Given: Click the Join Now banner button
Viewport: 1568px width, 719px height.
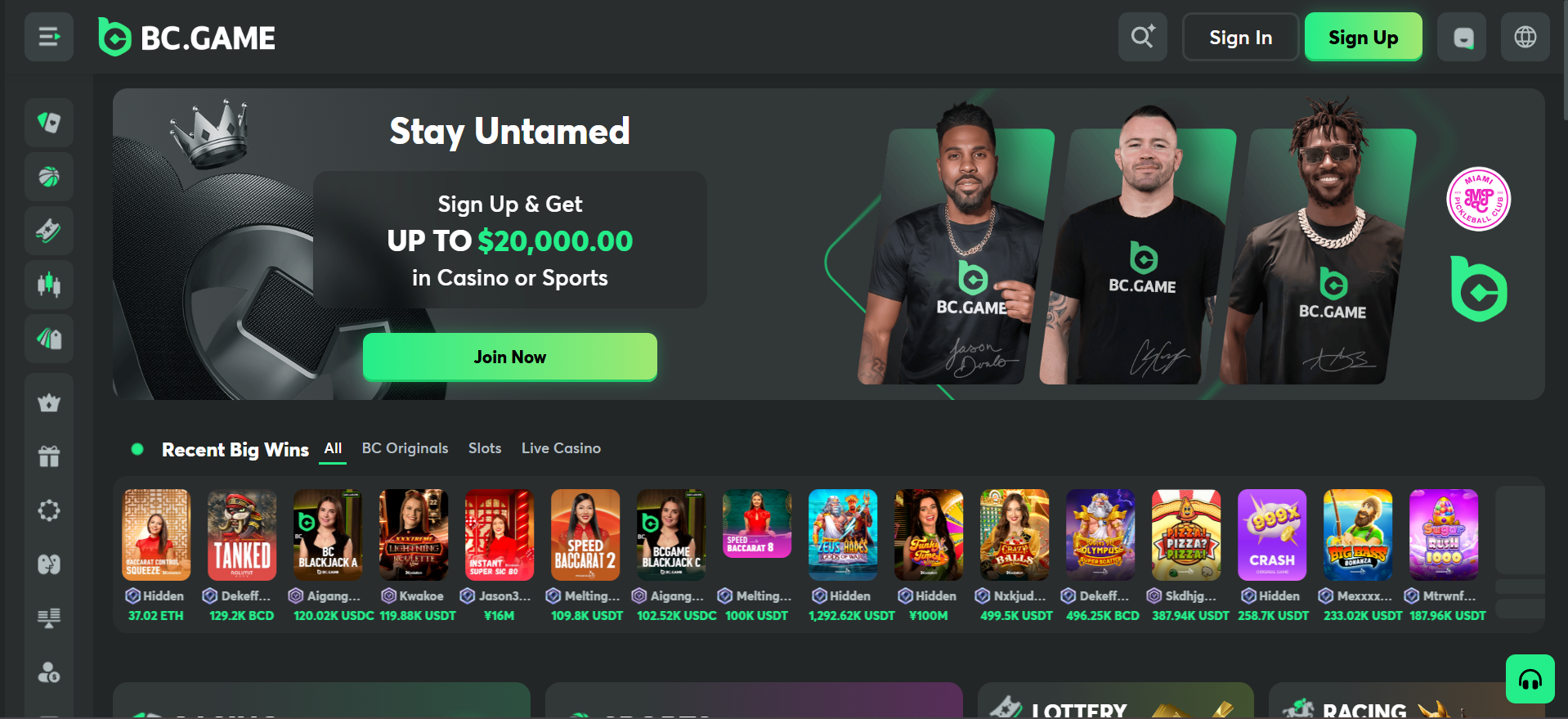Looking at the screenshot, I should click(x=510, y=357).
